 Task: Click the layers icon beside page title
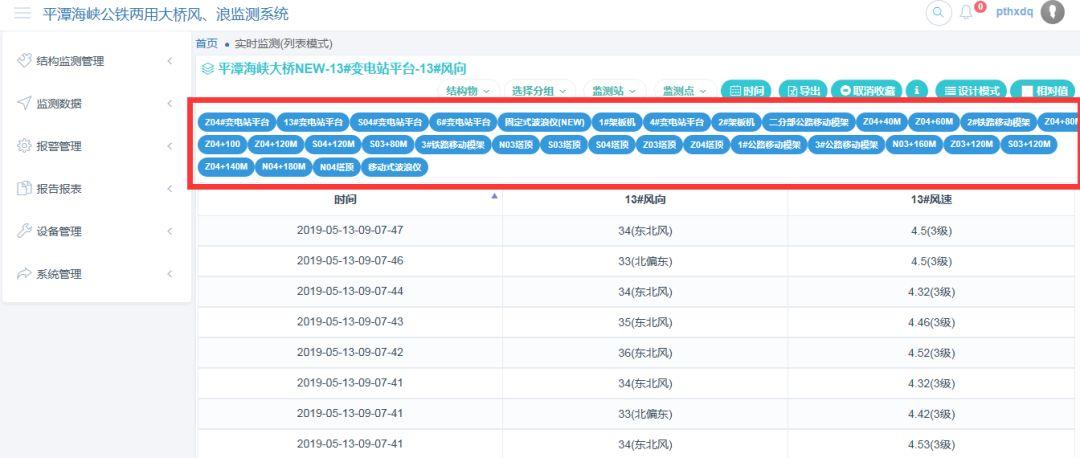tap(207, 69)
